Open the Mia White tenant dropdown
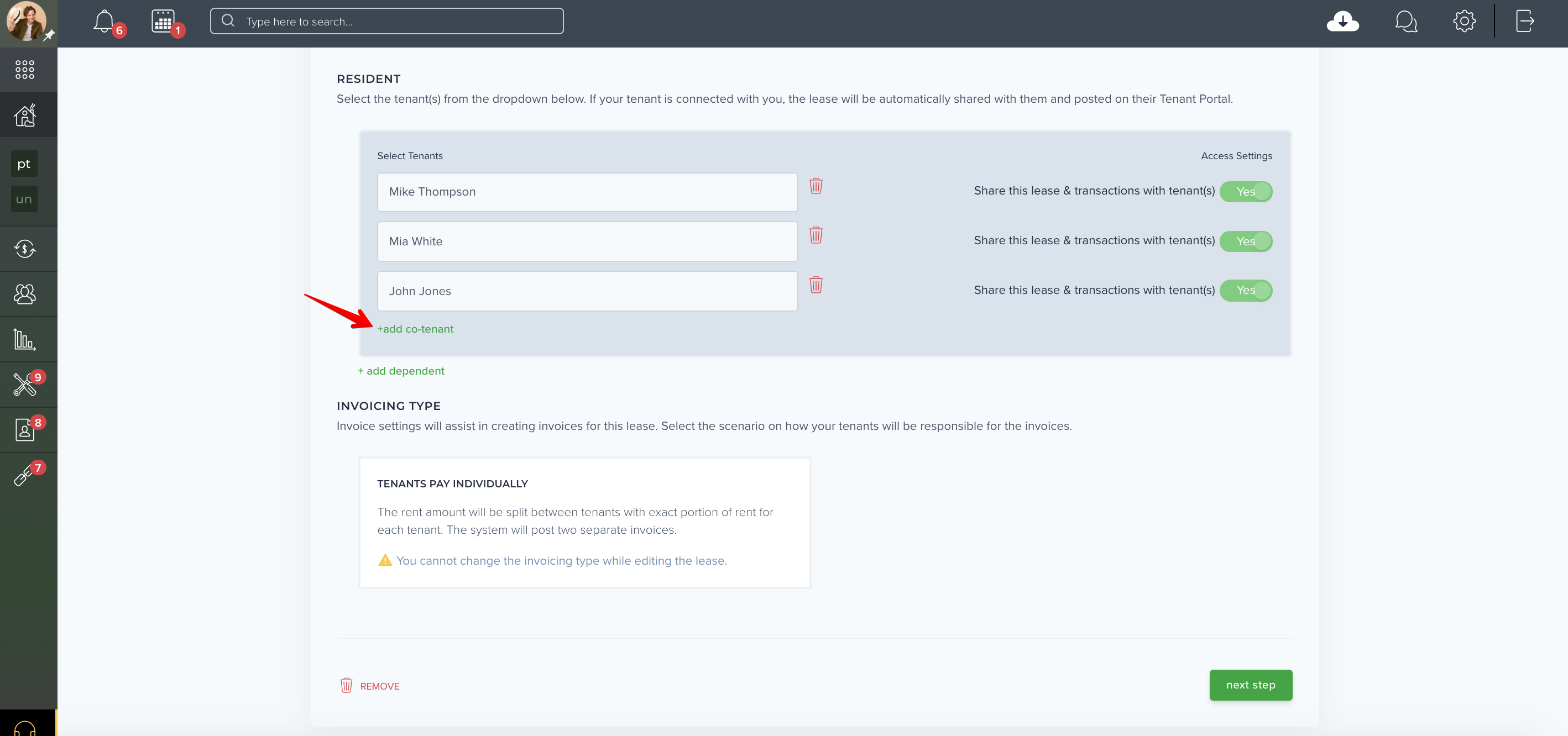 tap(587, 241)
